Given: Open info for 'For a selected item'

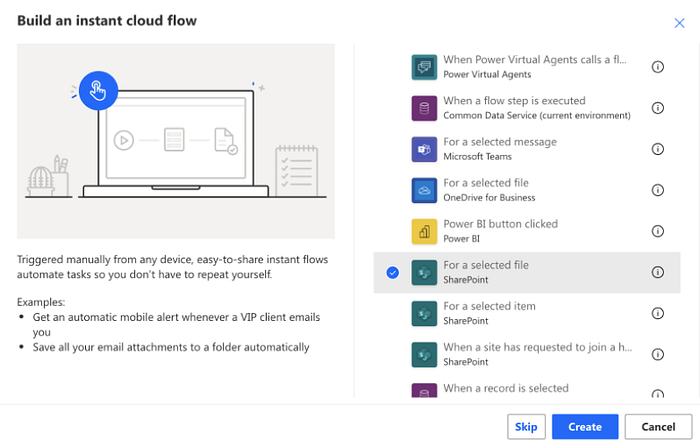Looking at the screenshot, I should [658, 313].
